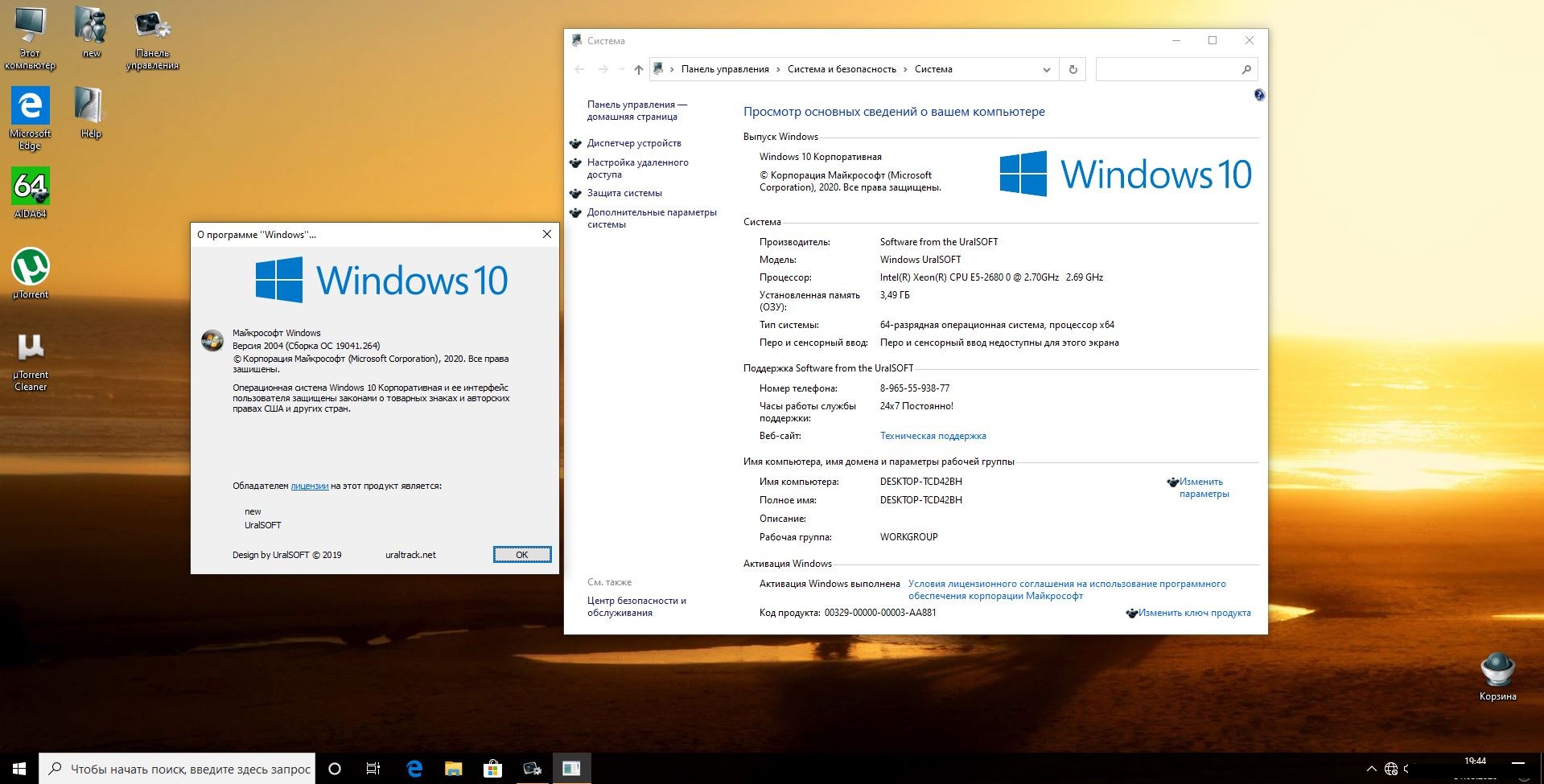Show hidden tray icons chevron
The height and width of the screenshot is (784, 1544).
[1372, 769]
